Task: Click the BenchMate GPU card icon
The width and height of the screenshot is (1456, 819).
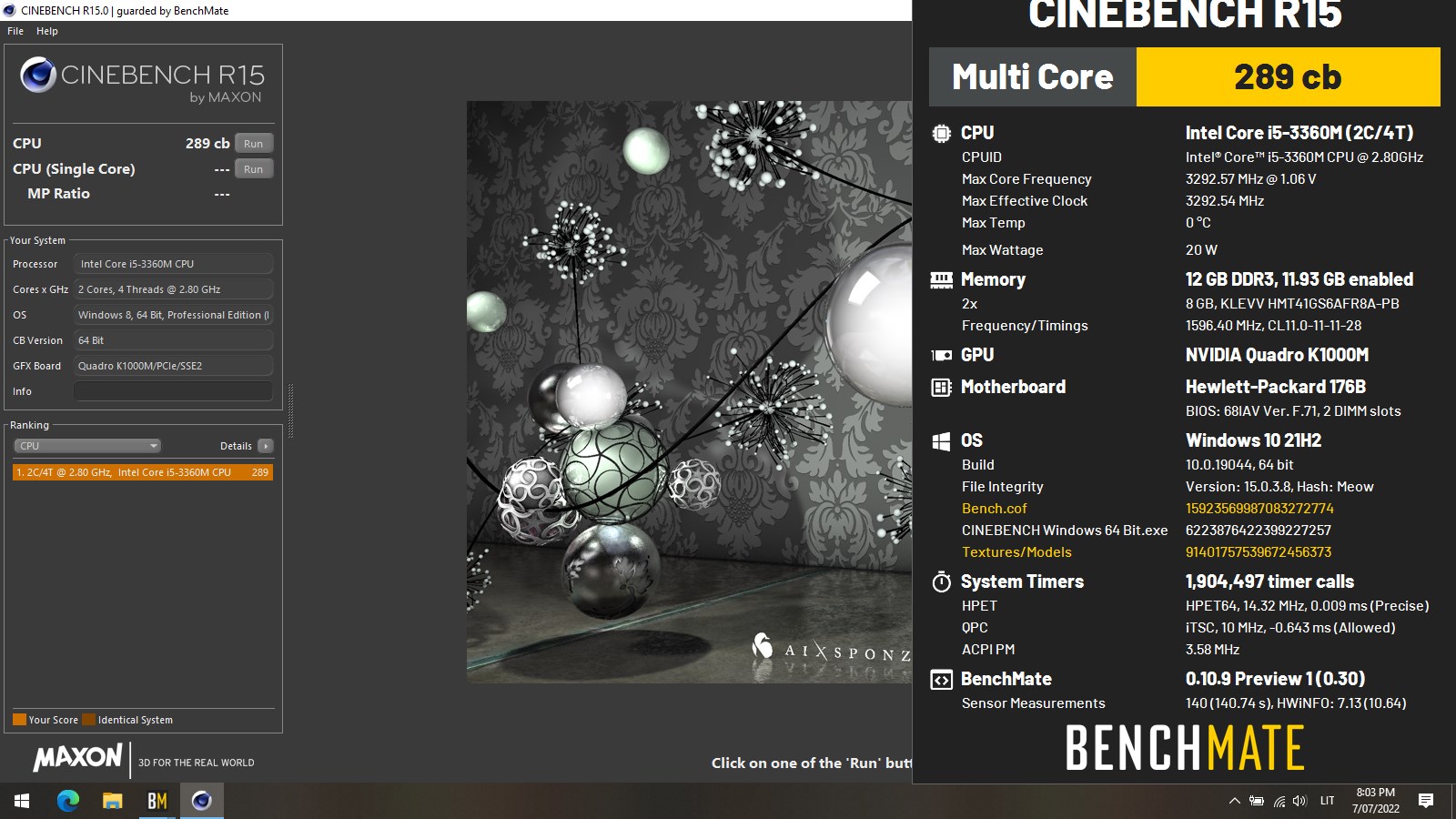Action: click(942, 355)
